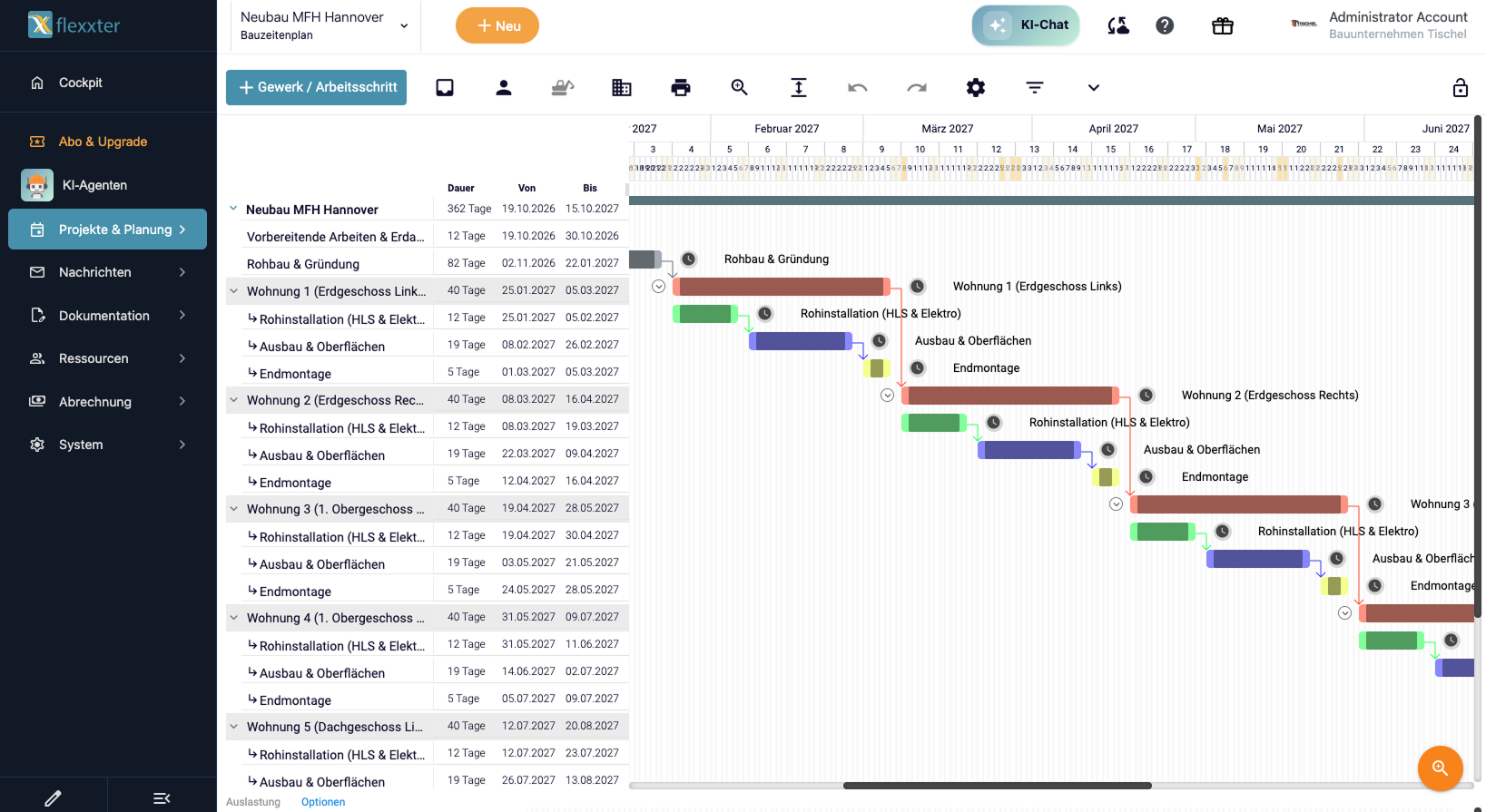This screenshot has height=812, width=1486.
Task: Collapse Wohnung 3 (1. Obergeschoss) row
Action: click(233, 508)
